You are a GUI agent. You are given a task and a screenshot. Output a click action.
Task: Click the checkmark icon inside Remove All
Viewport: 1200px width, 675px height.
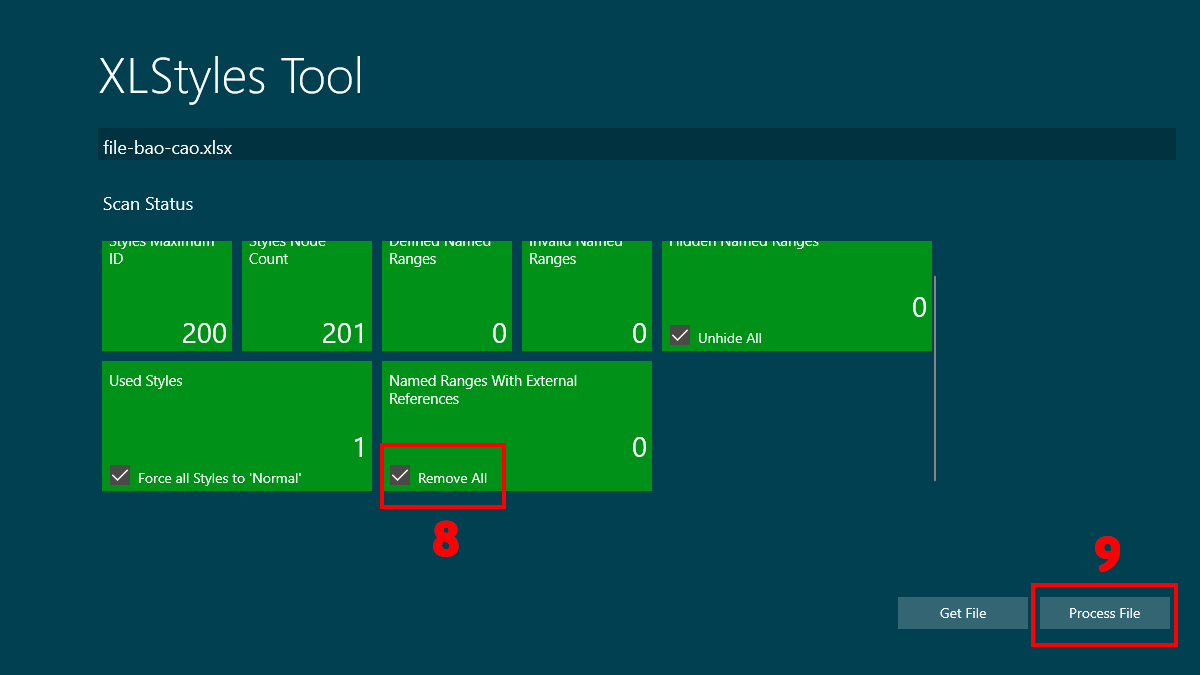coord(400,477)
